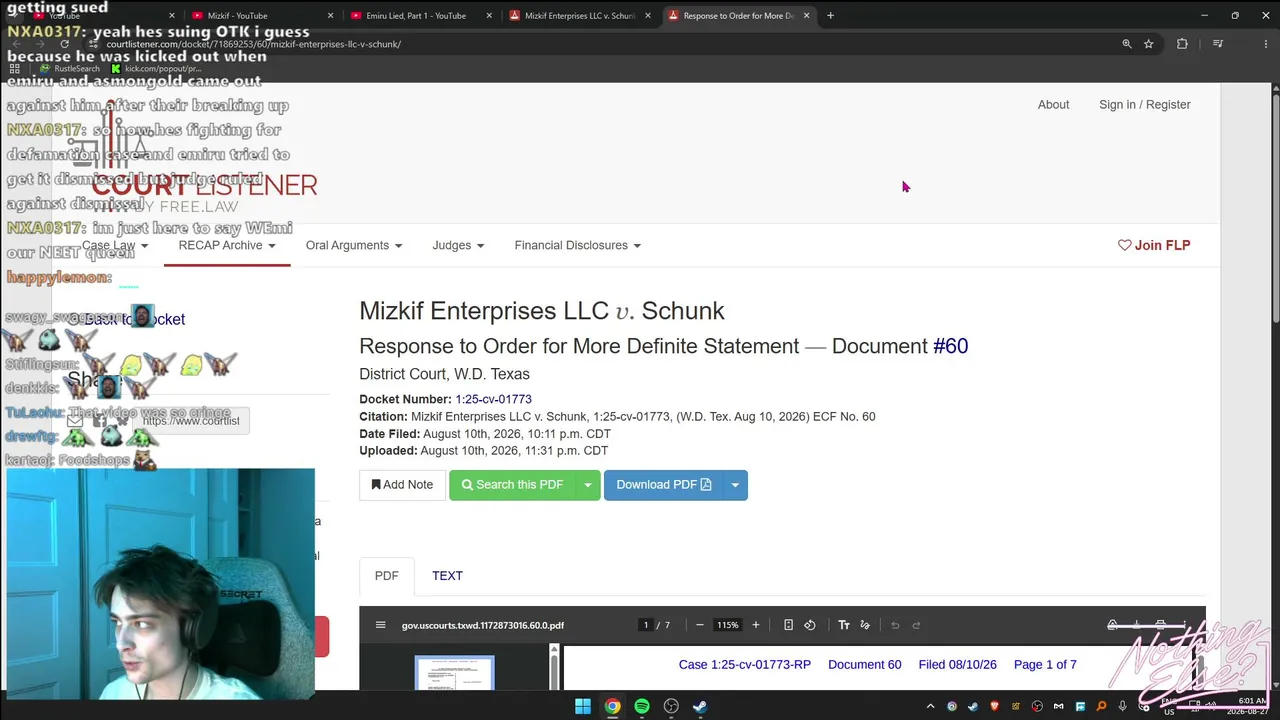
Task: Close the 'Emiru Lied, Part 1 - YouTube' tab
Action: (x=489, y=16)
